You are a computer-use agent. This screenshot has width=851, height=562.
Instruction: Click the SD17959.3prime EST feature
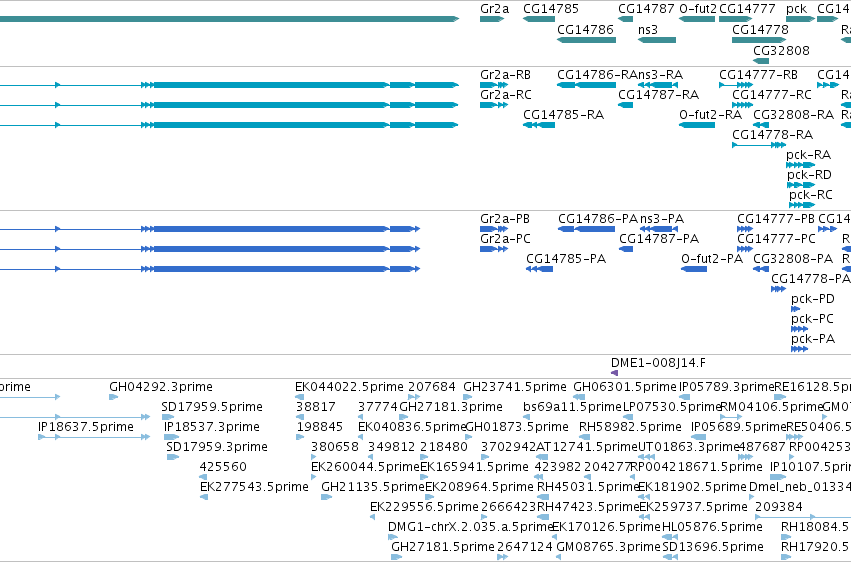pyautogui.click(x=173, y=457)
